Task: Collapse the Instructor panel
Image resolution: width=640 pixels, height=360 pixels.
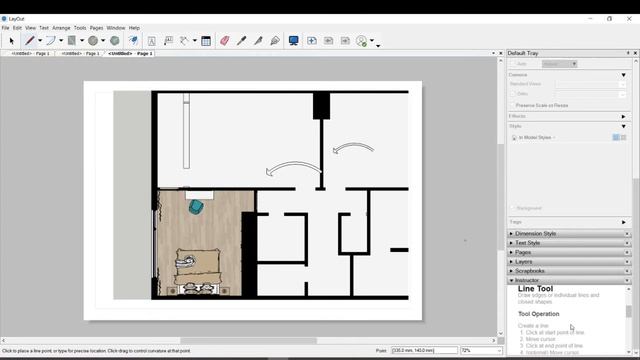Action: point(511,280)
